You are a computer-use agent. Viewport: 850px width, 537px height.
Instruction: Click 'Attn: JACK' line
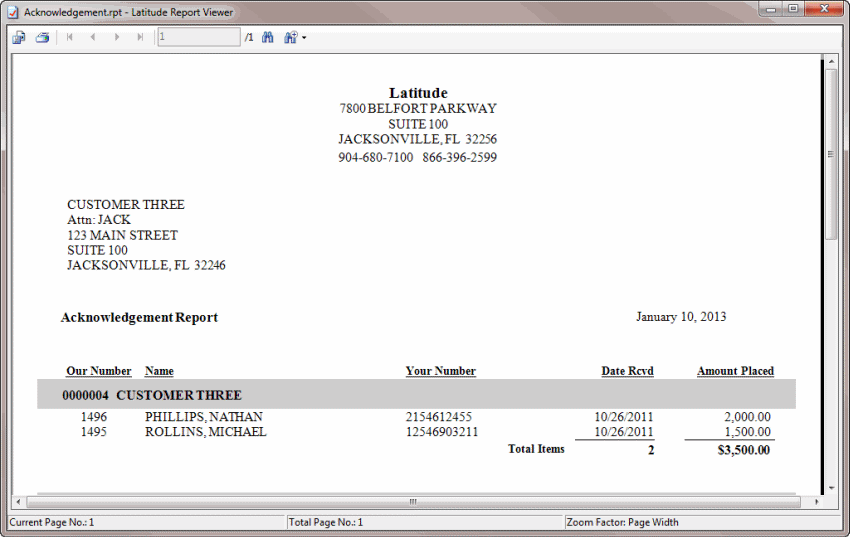click(99, 219)
